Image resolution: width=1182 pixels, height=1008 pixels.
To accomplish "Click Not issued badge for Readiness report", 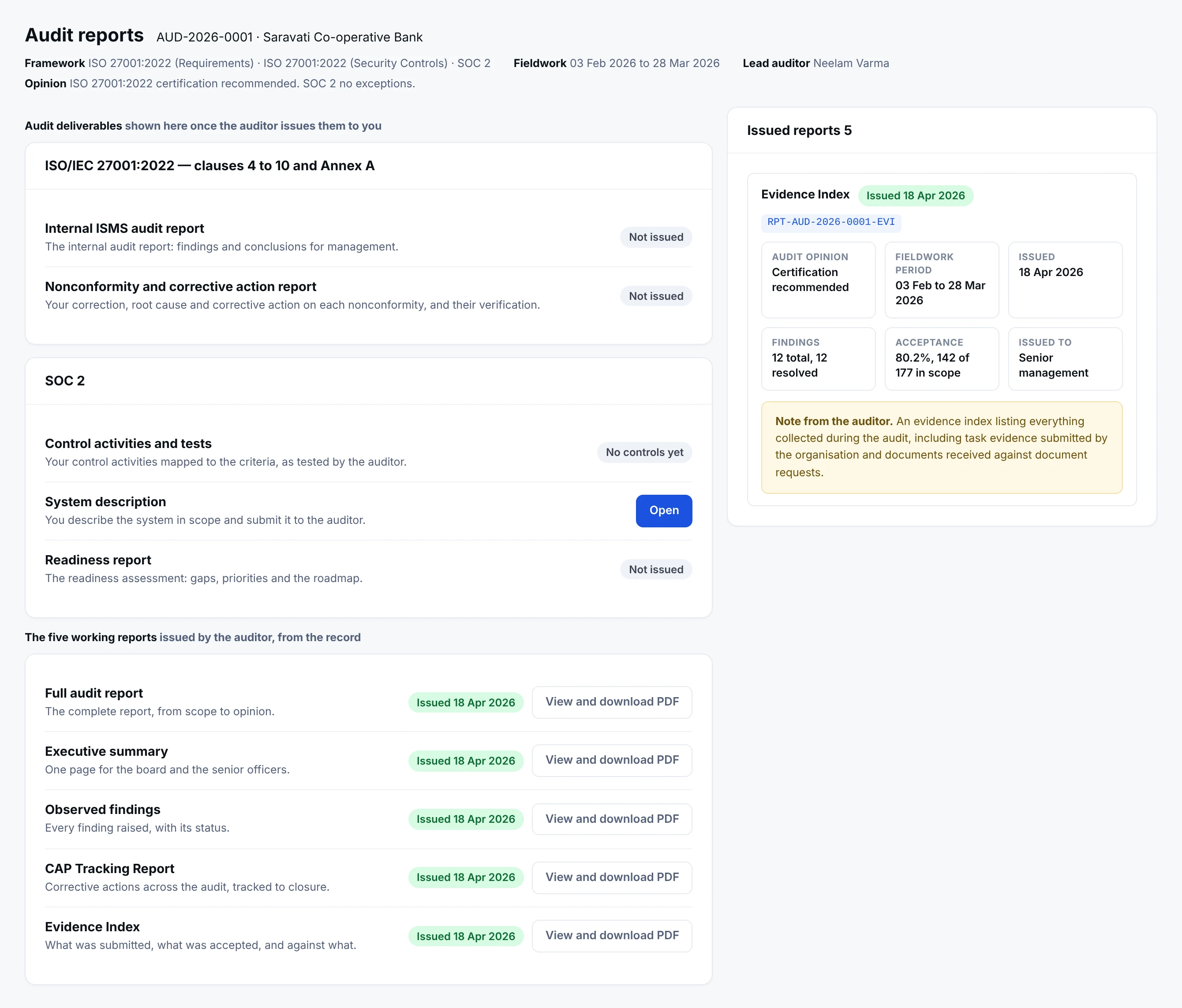I will pos(655,569).
